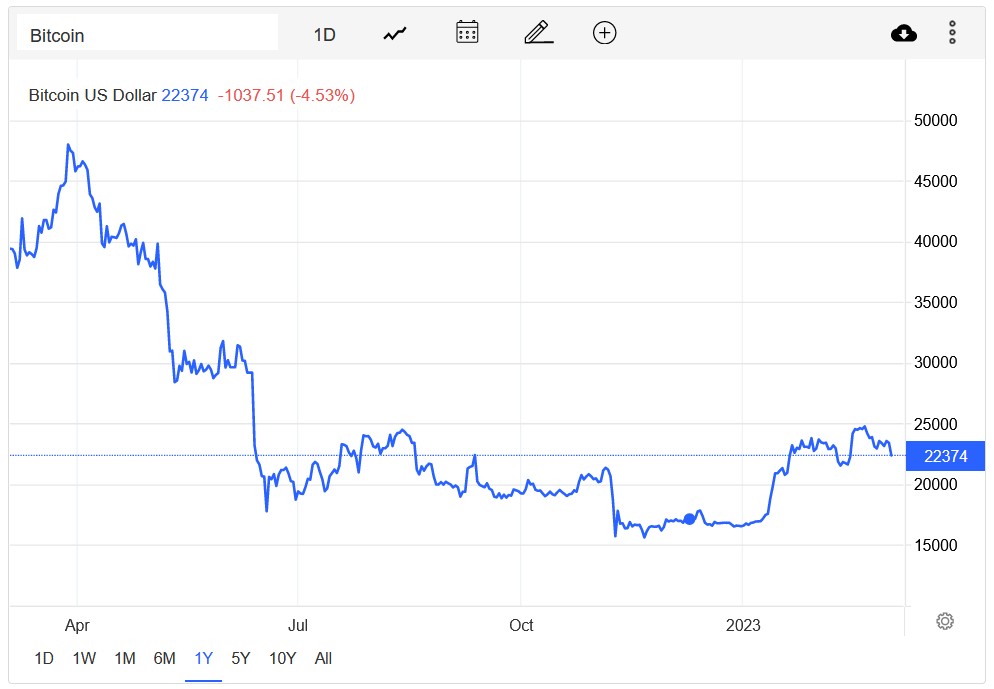Click the 25000 price axis label
994x689 pixels.
[x=935, y=423]
